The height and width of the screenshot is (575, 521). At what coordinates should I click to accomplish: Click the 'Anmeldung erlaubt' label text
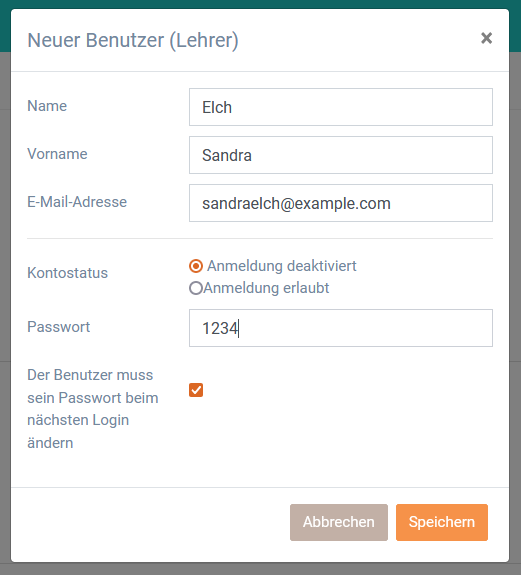[266, 288]
